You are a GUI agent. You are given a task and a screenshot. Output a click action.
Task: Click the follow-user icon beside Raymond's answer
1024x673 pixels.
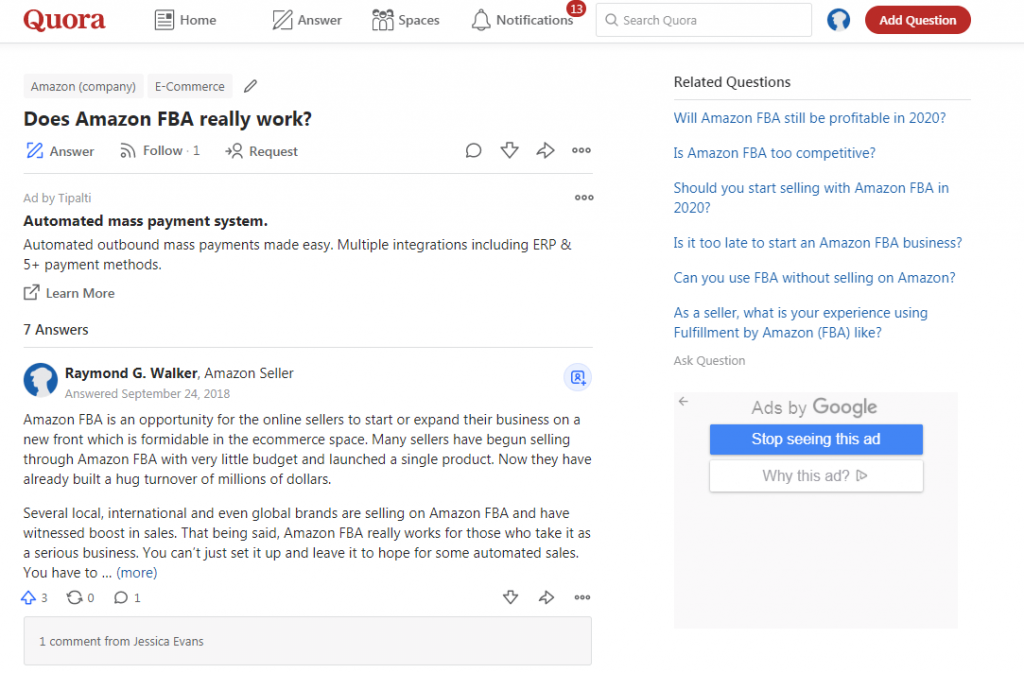click(x=578, y=377)
